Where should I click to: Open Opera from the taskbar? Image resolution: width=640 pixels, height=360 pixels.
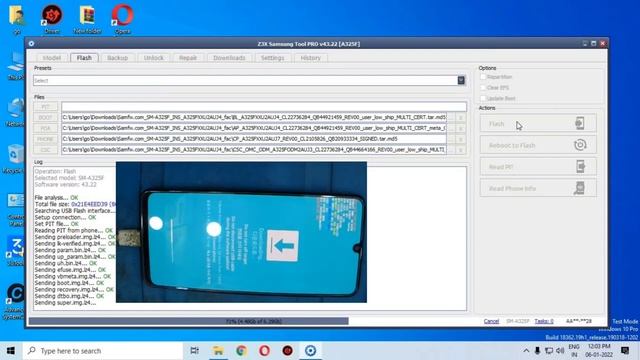click(x=264, y=351)
